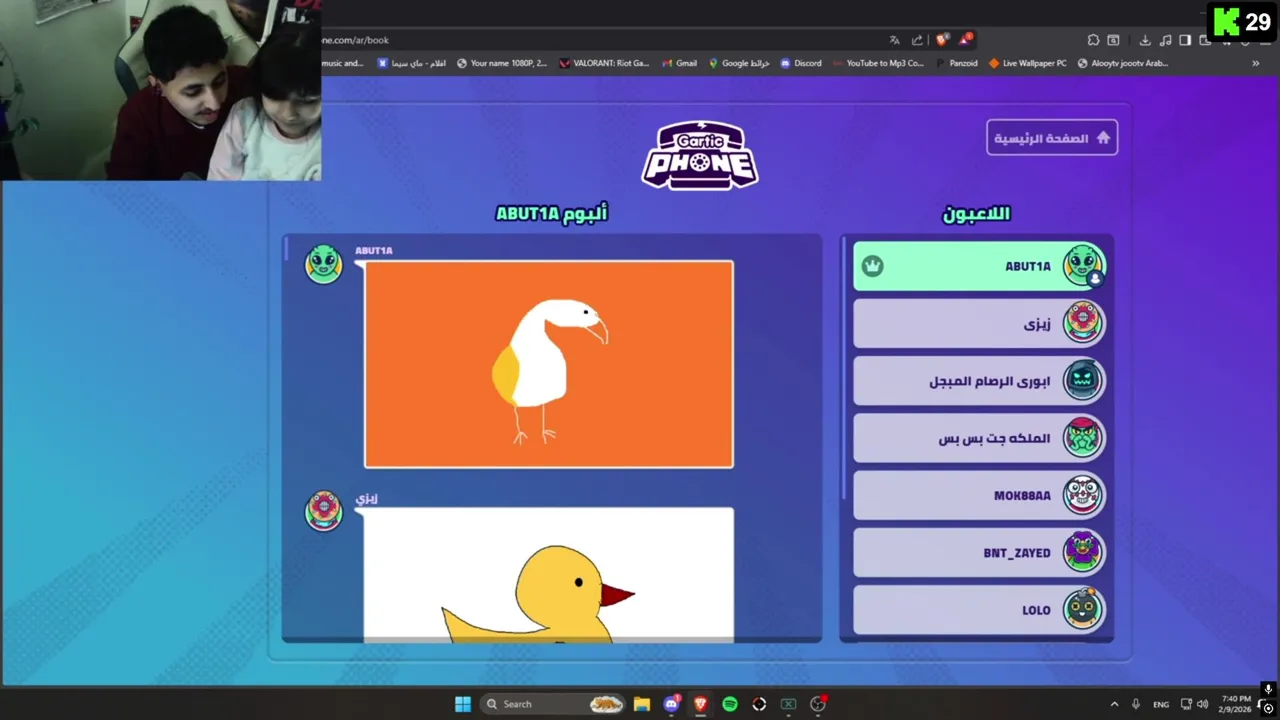Screen dimensions: 1280x720
Task: Select player ABUT1A in players list
Action: point(979,266)
